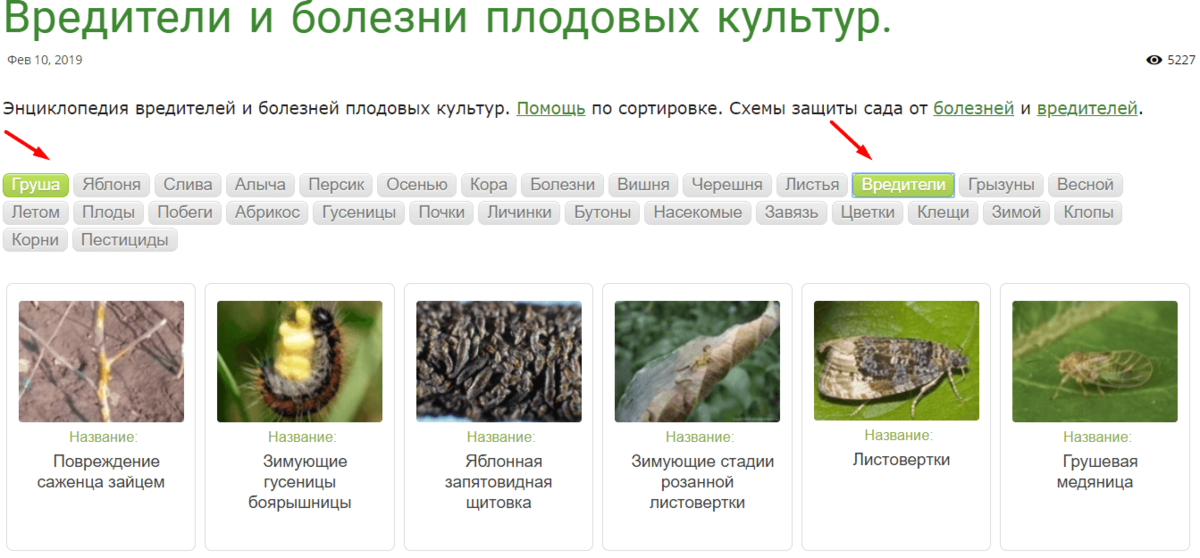Select the Кора filter tag

pyautogui.click(x=489, y=185)
